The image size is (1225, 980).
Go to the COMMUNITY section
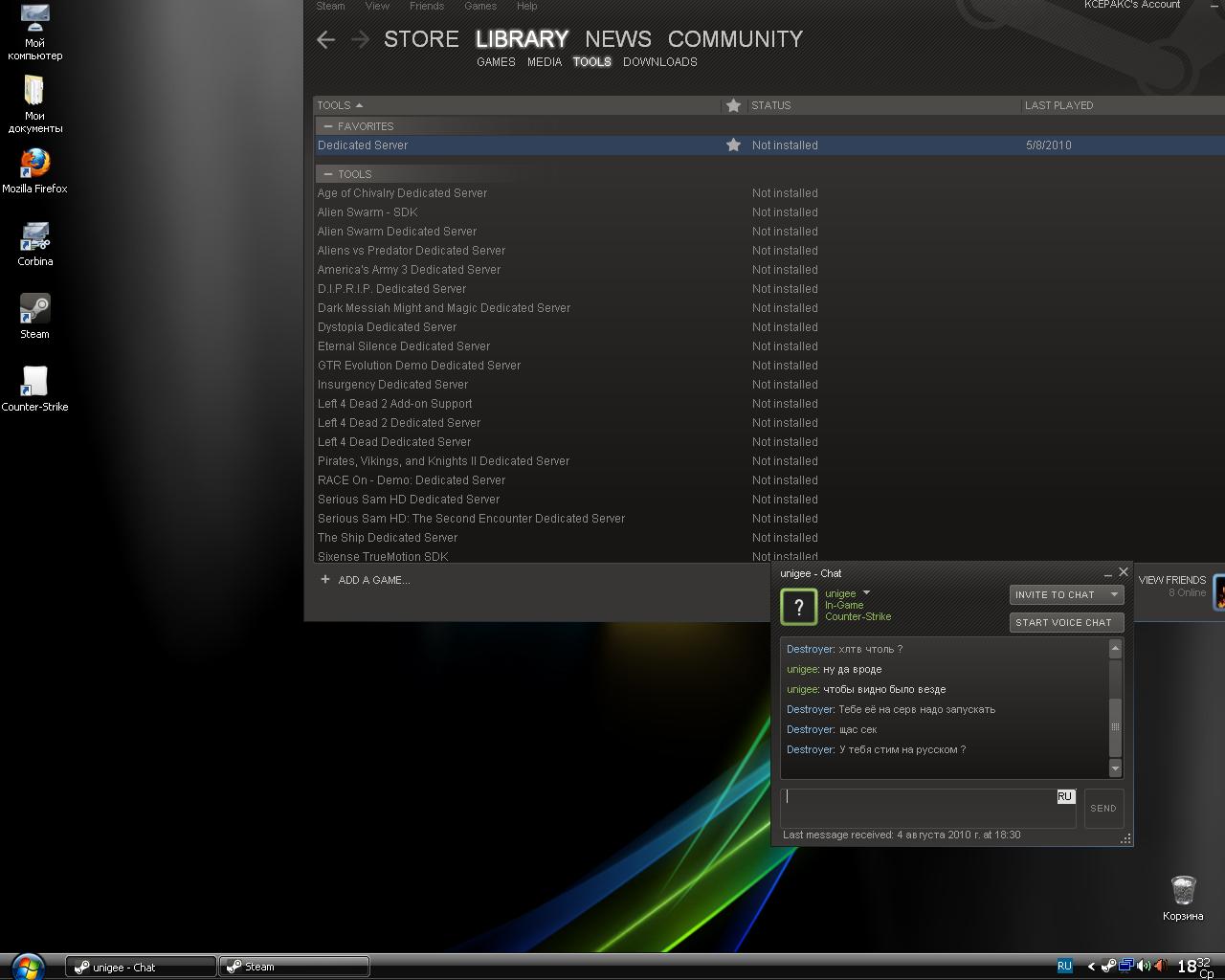point(735,39)
